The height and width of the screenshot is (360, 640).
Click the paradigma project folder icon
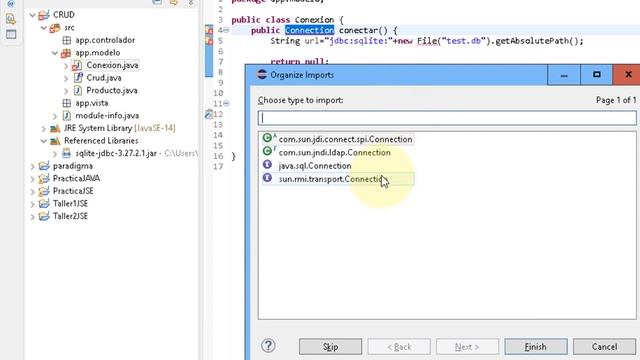(x=44, y=166)
